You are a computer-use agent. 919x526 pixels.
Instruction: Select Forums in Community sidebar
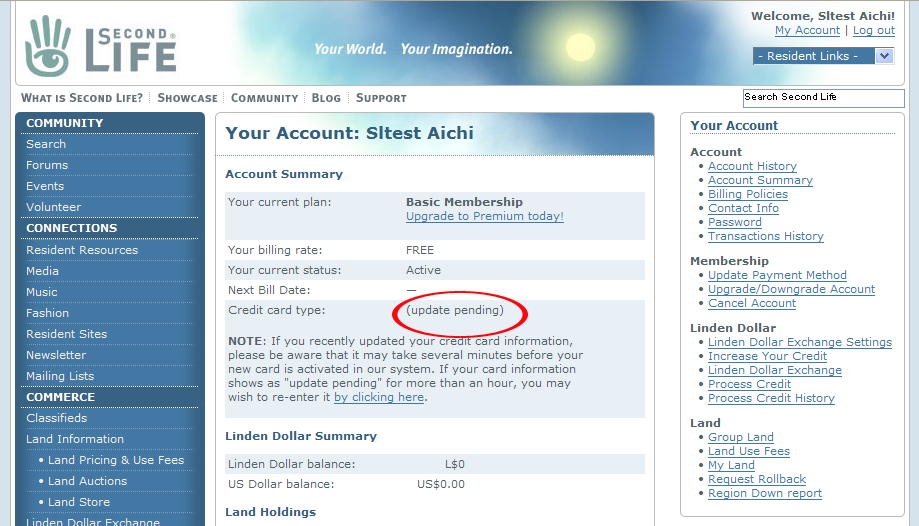click(47, 165)
